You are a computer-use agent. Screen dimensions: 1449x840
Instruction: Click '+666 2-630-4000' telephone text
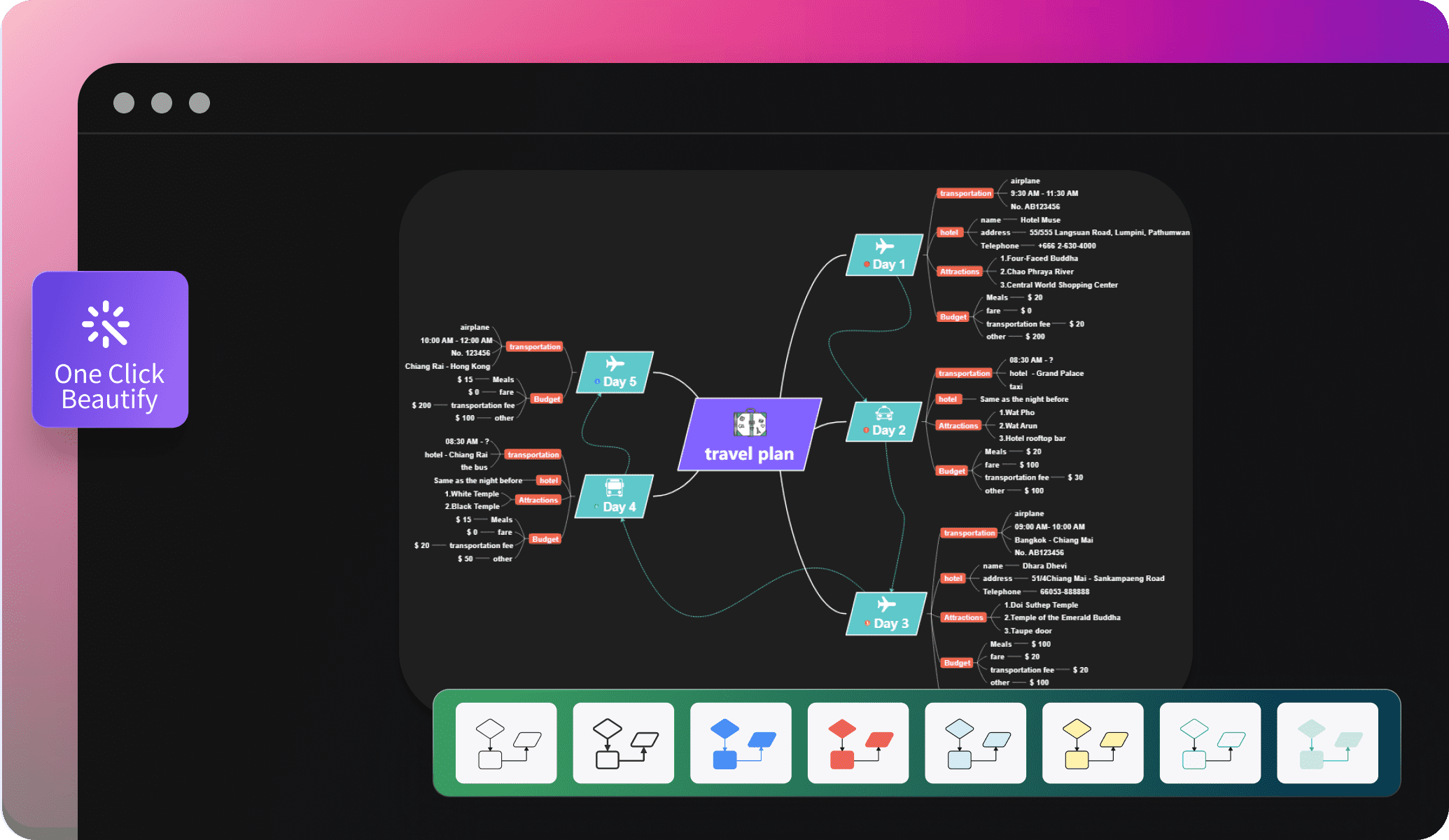tap(1067, 246)
